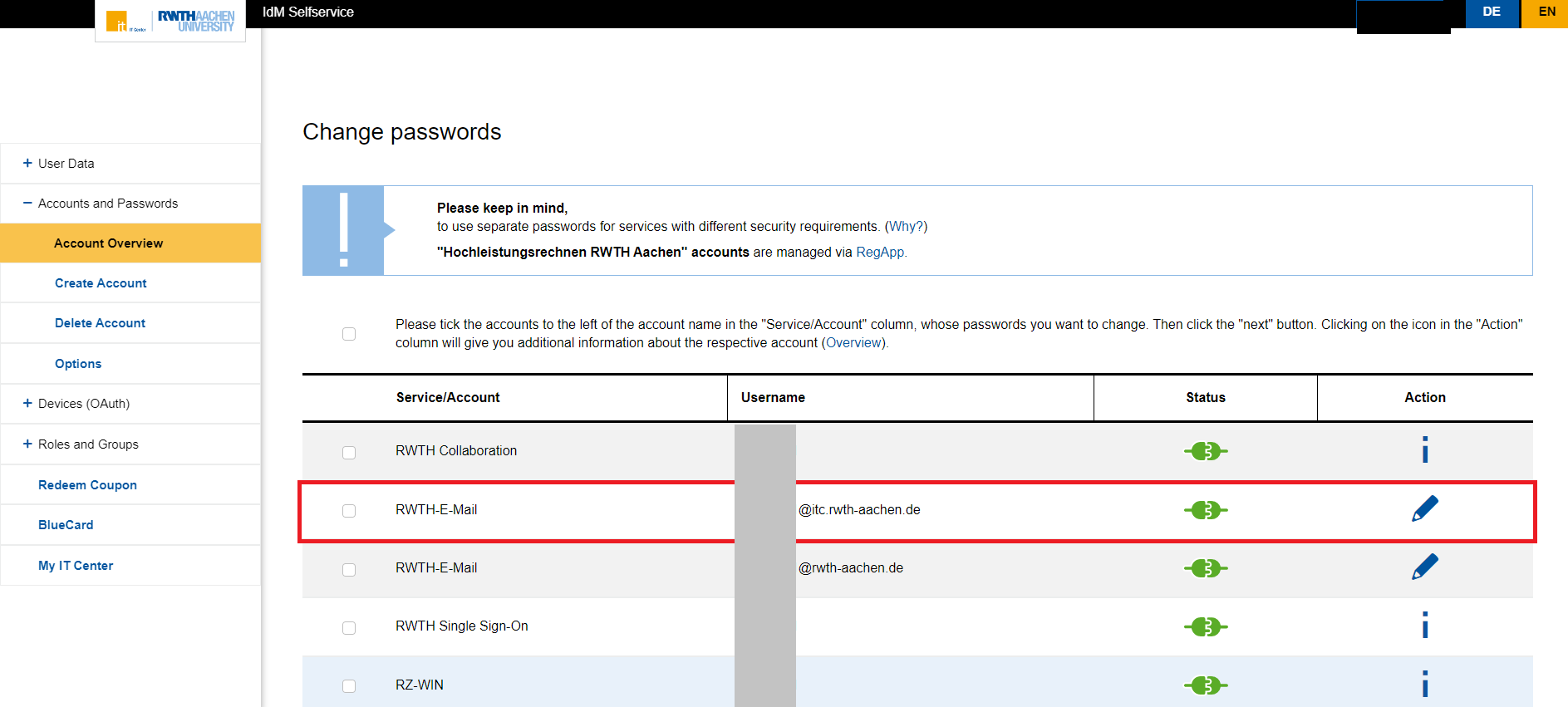Screen dimensions: 1568x707
Task: Click status plug icon for @rwth-aachen.de row
Action: (x=1206, y=568)
